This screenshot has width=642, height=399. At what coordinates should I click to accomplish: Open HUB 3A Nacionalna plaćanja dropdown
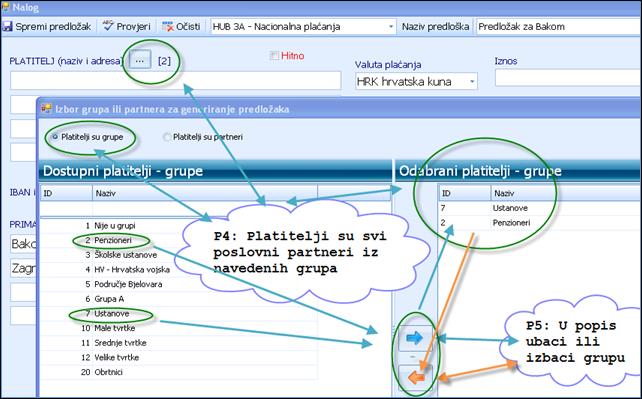pyautogui.click(x=391, y=27)
